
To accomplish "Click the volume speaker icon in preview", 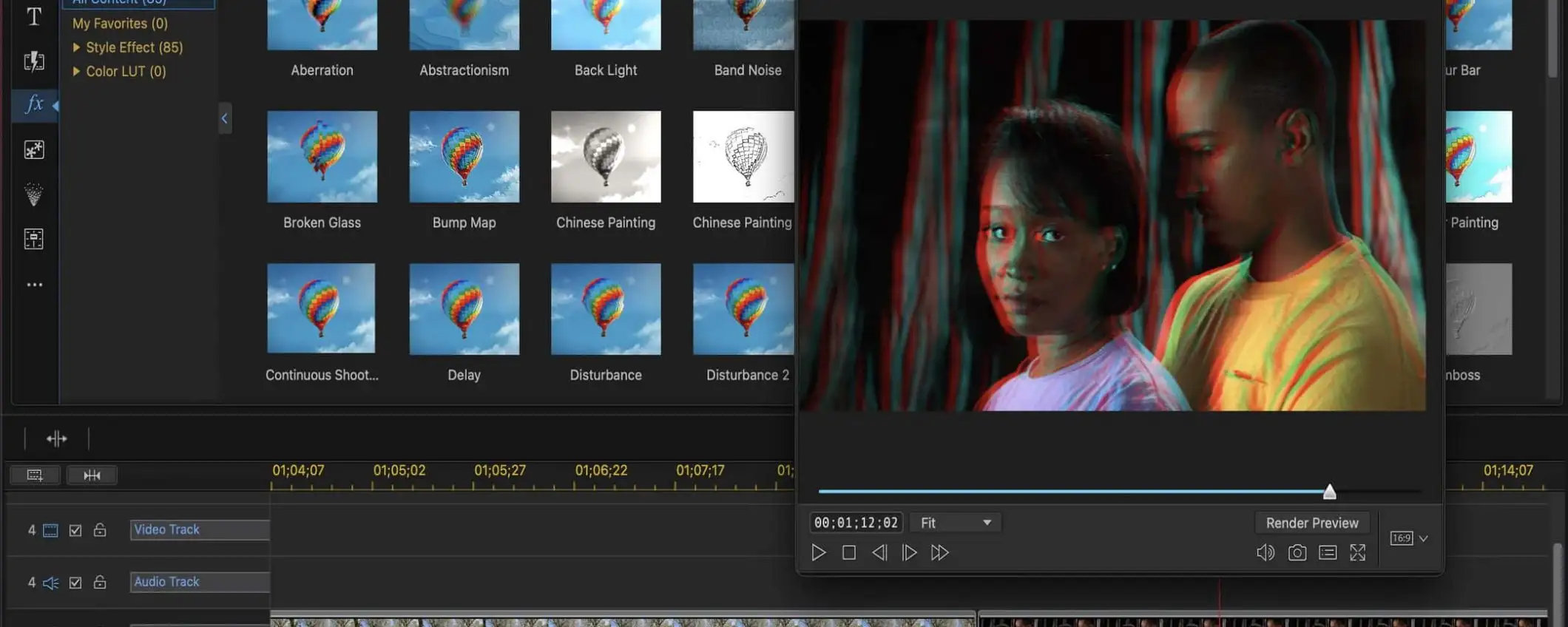I will pos(1265,552).
